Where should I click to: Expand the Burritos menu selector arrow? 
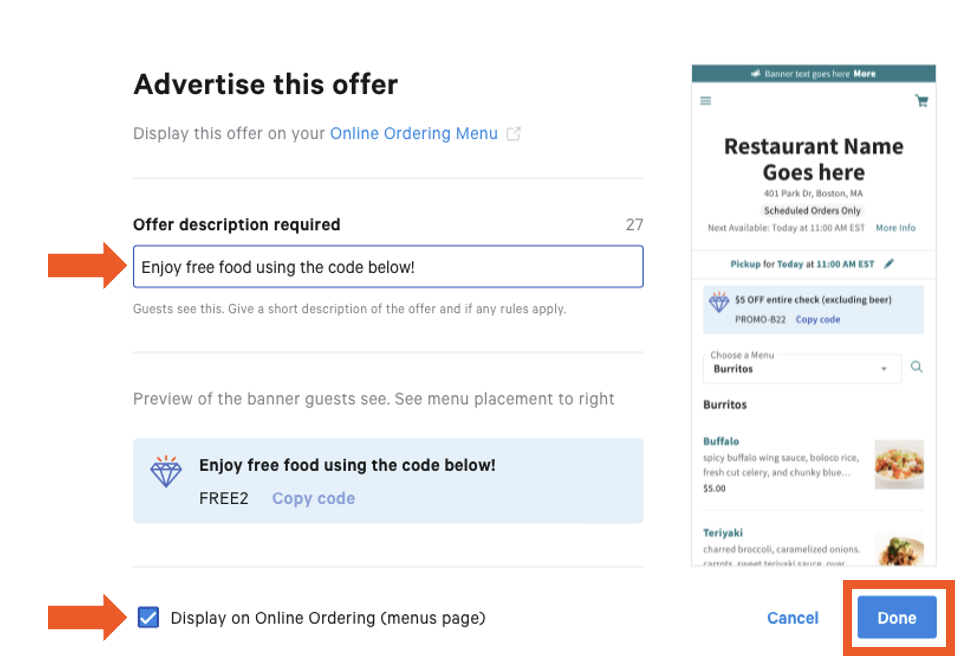(x=883, y=369)
